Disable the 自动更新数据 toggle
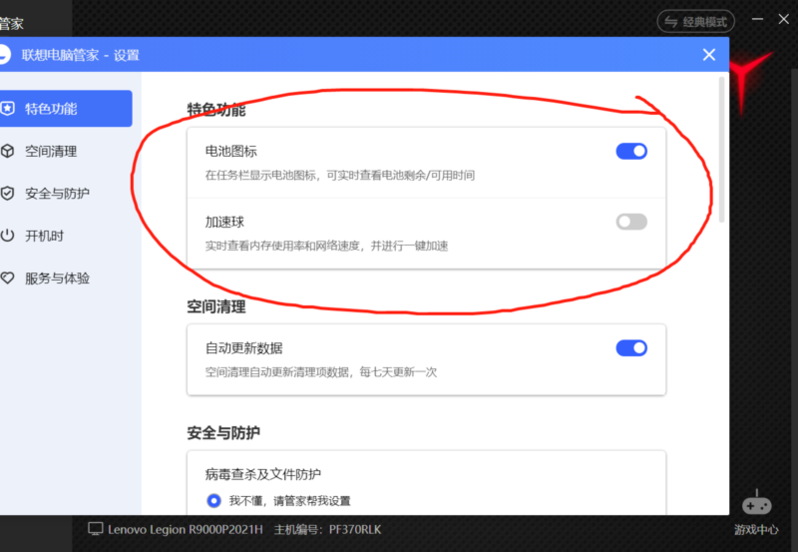 pos(631,348)
